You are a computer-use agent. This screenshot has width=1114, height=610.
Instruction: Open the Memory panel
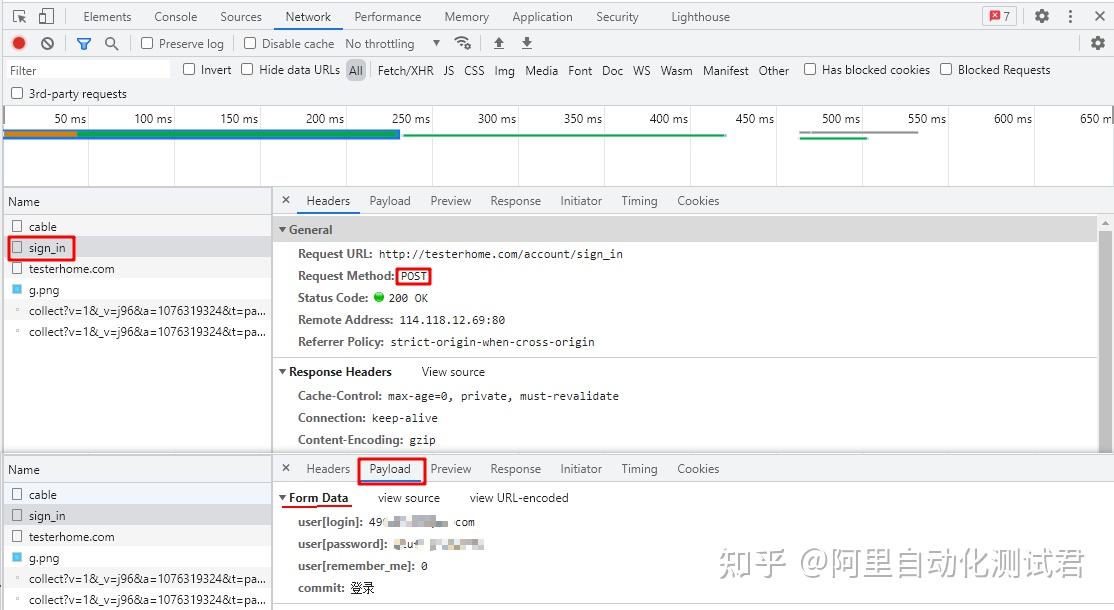(x=467, y=16)
